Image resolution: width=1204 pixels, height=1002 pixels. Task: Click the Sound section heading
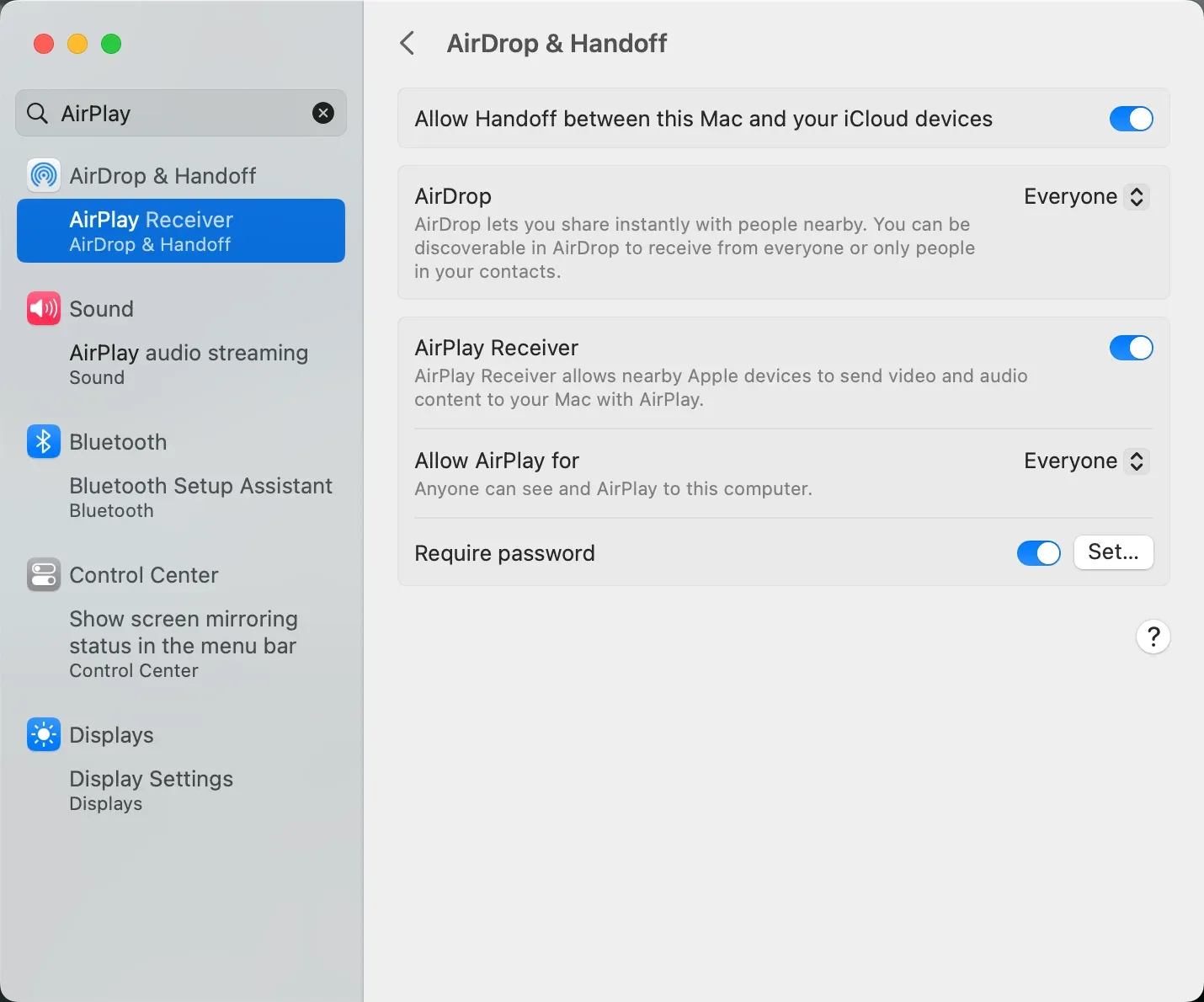(101, 308)
